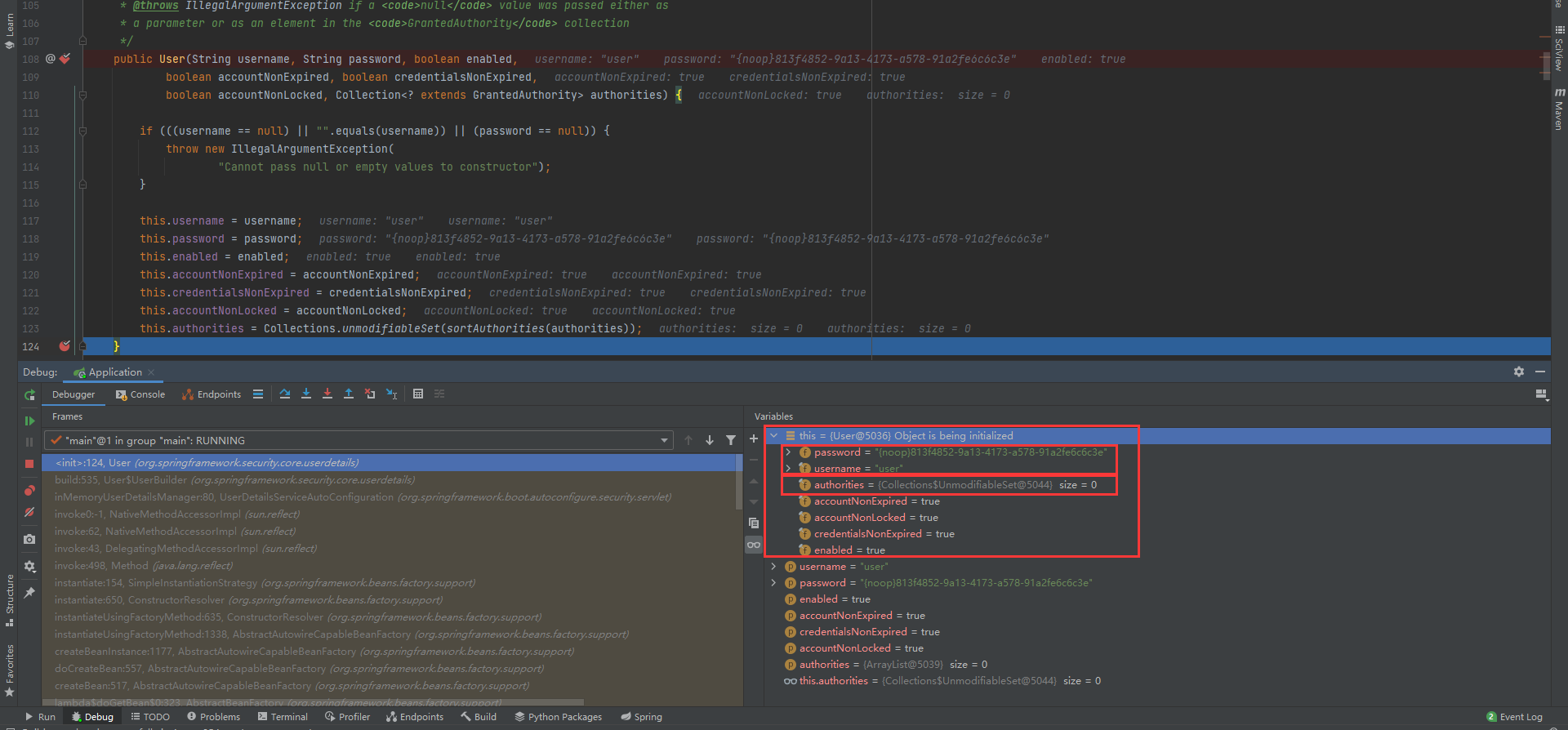Open Python Packages tool window
Screen dimensions: 1568x730
(559, 717)
